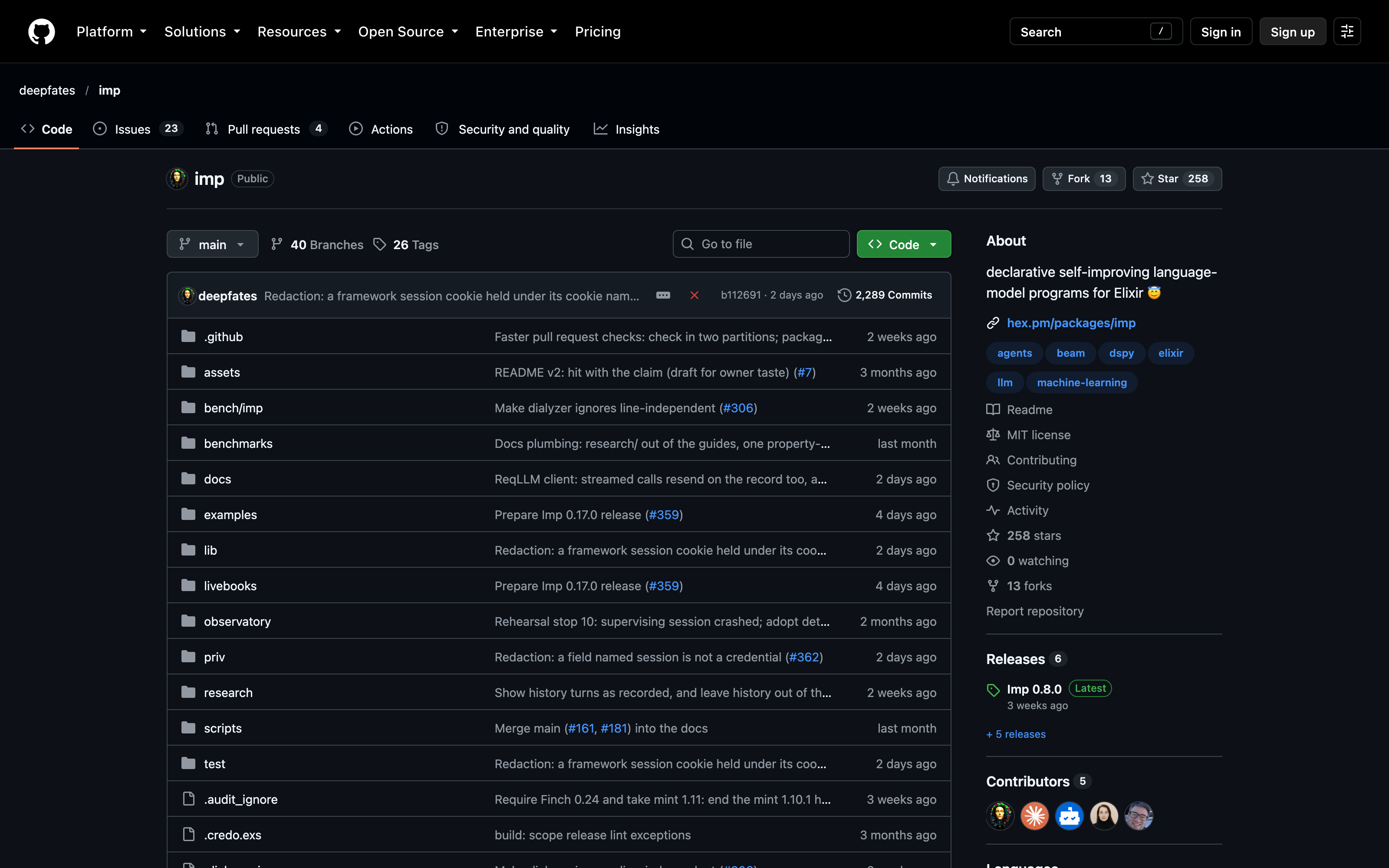Open the lib folder
This screenshot has width=1389, height=868.
point(210,550)
